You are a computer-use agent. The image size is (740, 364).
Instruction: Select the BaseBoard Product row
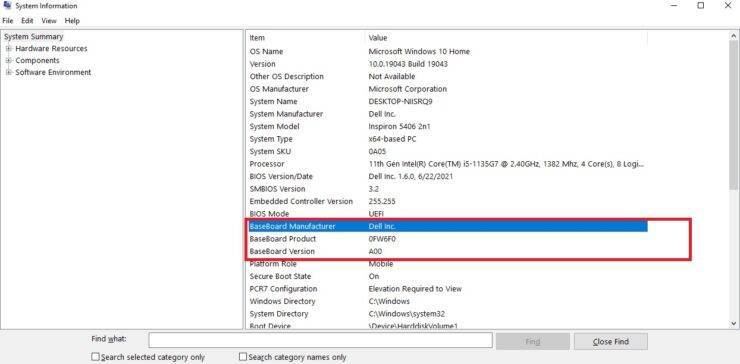tap(447, 239)
